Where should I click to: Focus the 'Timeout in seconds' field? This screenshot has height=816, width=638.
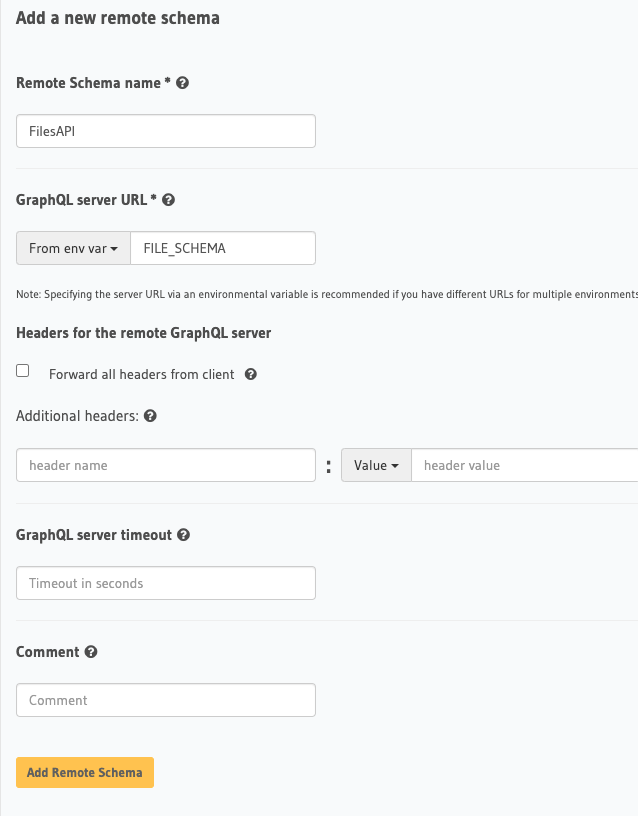point(166,583)
